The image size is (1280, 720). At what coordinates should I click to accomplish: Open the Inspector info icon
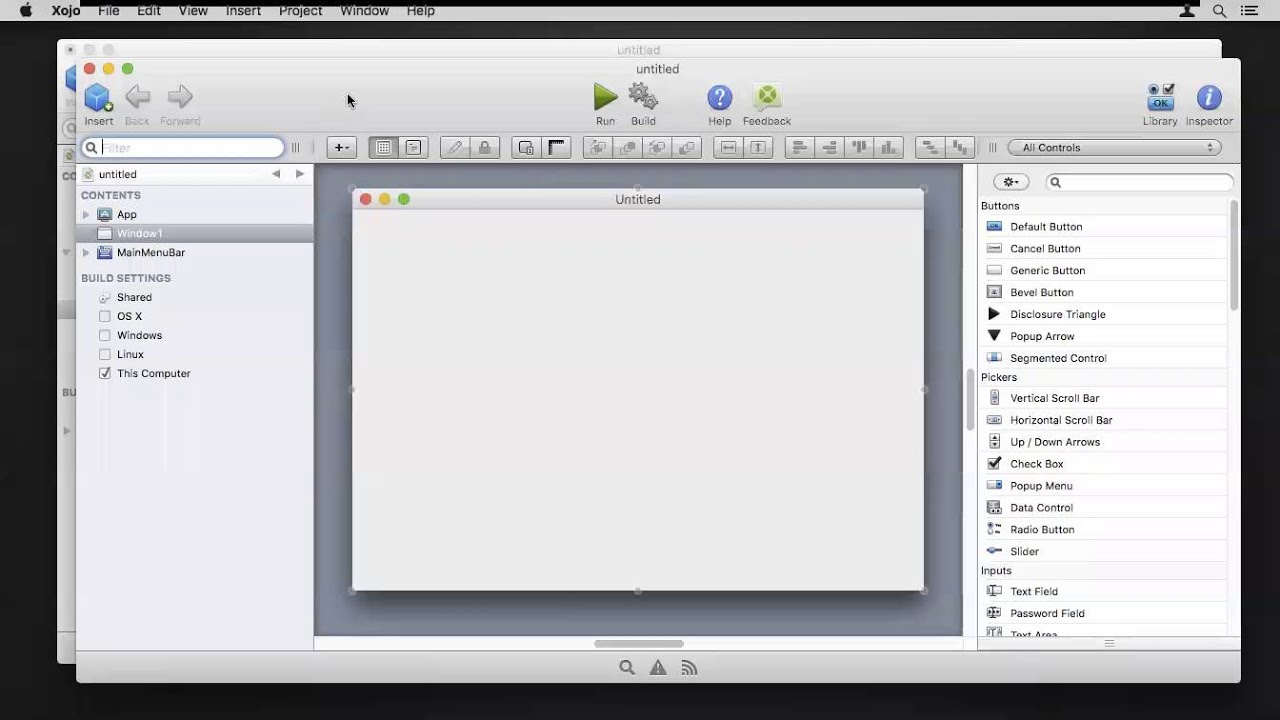pos(1209,97)
